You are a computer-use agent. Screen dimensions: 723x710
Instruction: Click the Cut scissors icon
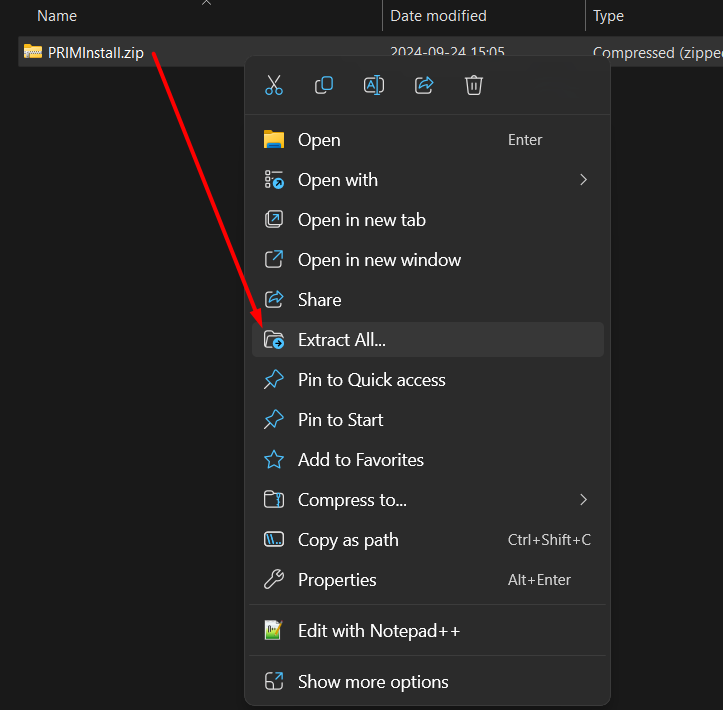pos(274,86)
